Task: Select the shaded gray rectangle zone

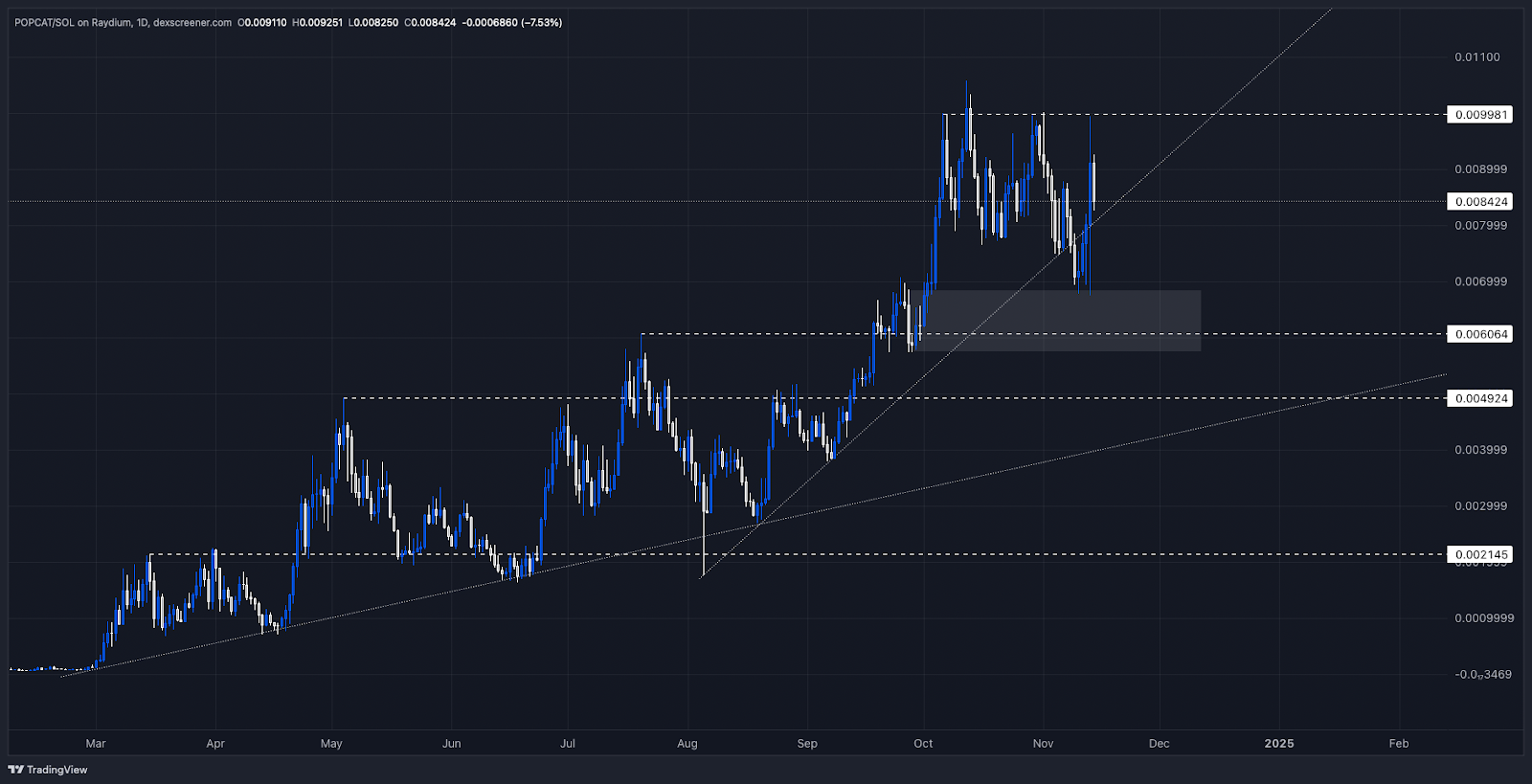Action: click(1058, 321)
